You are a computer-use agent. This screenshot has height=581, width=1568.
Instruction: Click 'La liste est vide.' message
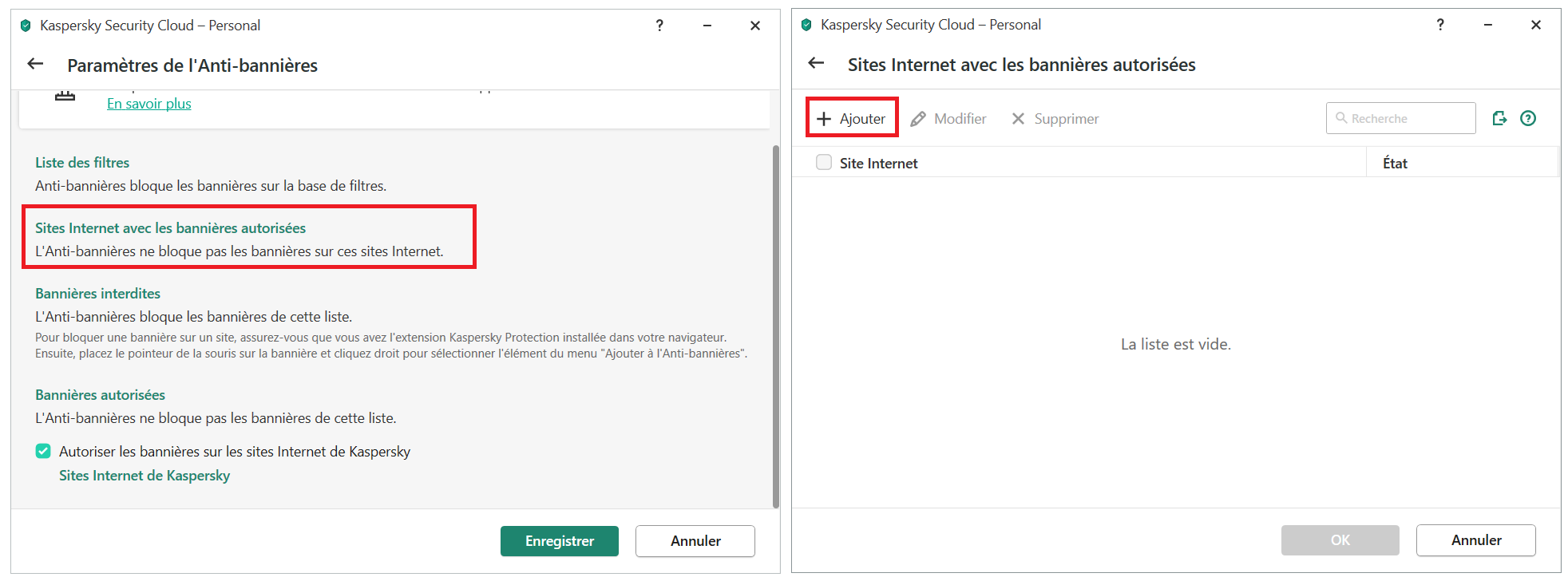point(1176,344)
